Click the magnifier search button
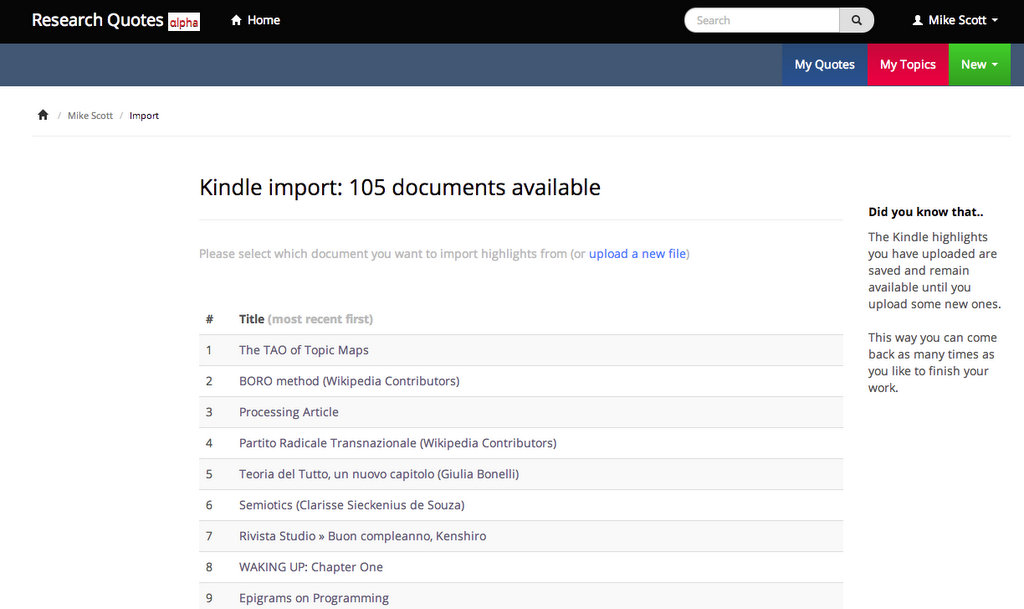Screen dimensions: 1024x609 [856, 20]
